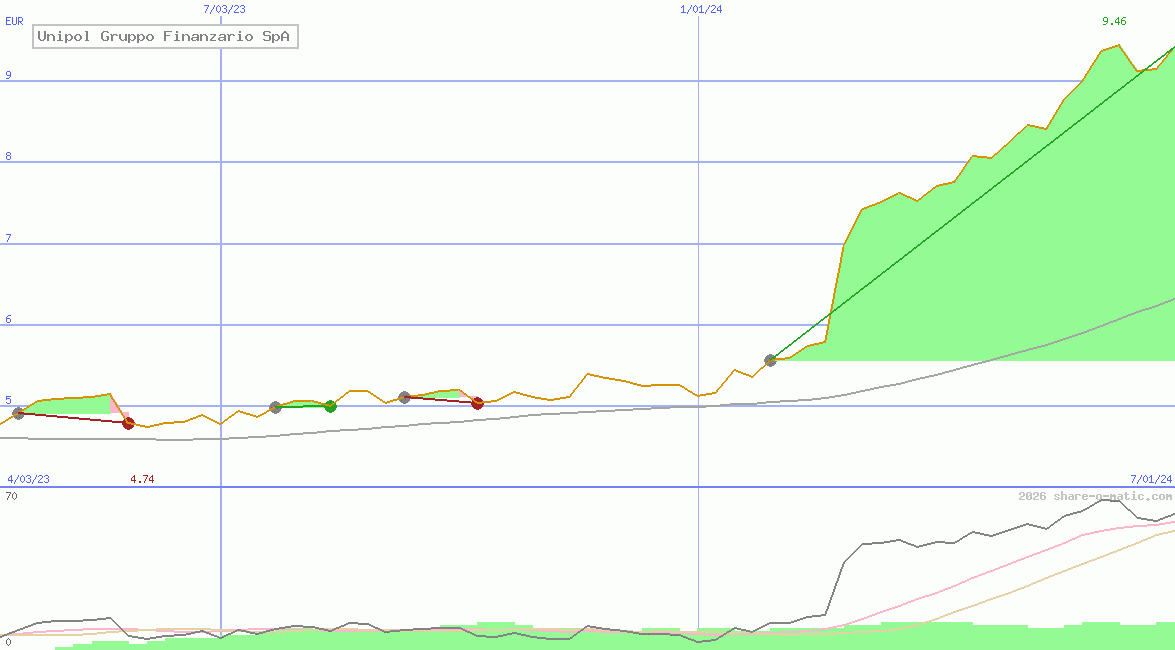Click the gray marker preceding the second red dot
The width and height of the screenshot is (1175, 650).
click(x=404, y=397)
